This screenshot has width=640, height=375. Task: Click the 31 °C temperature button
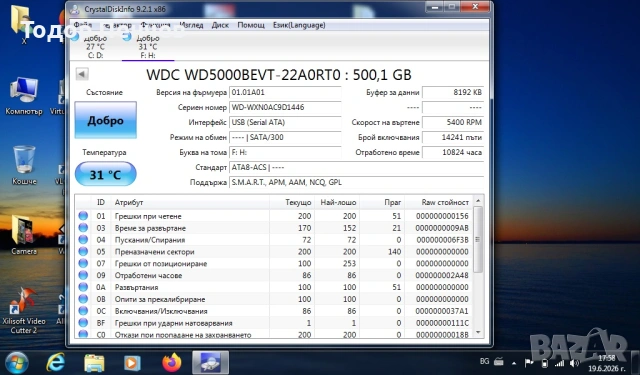point(105,175)
